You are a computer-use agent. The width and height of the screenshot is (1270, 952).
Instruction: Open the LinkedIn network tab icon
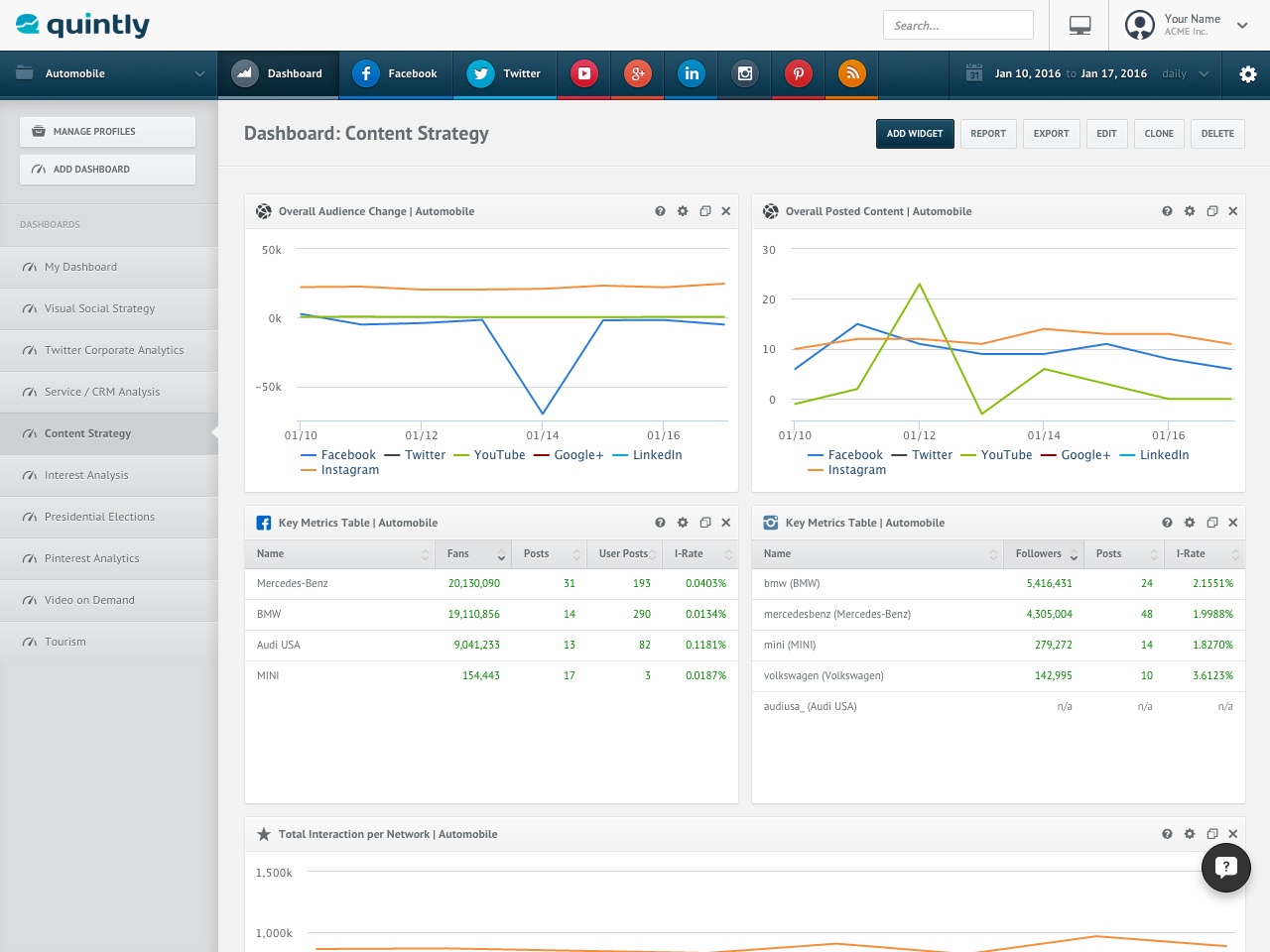[x=692, y=73]
